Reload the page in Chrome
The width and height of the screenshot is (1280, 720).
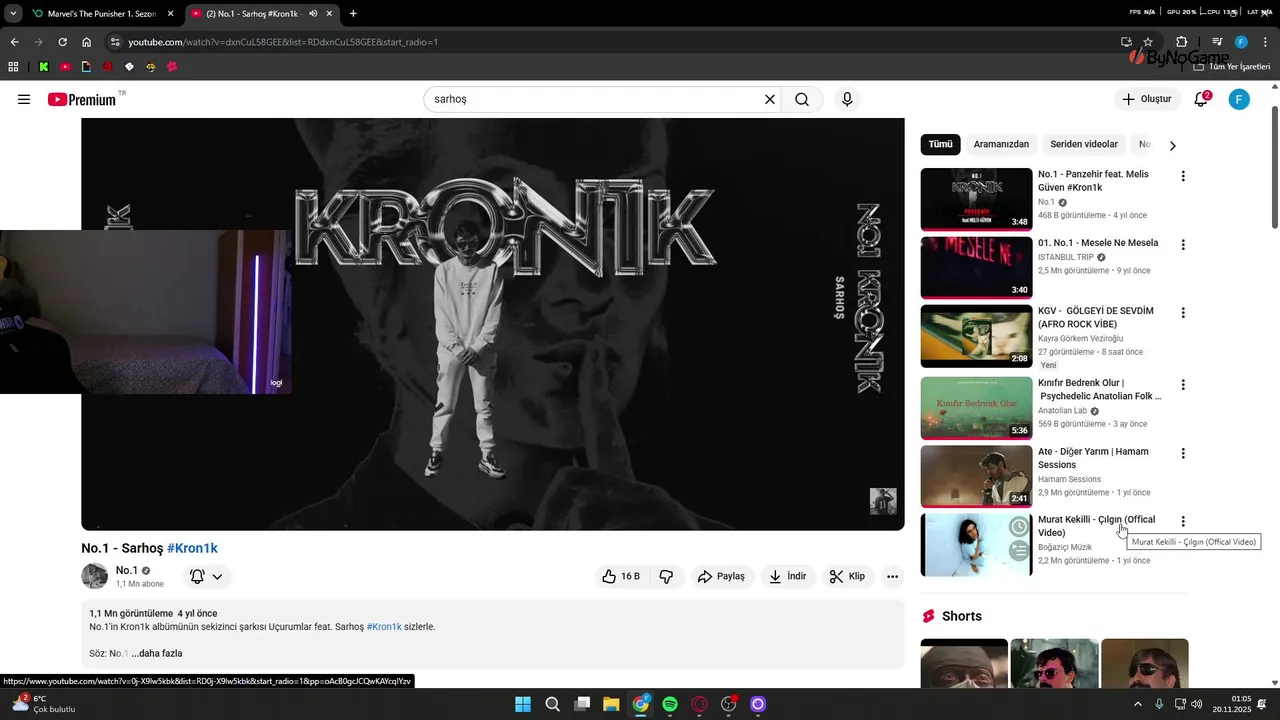pyautogui.click(x=62, y=42)
